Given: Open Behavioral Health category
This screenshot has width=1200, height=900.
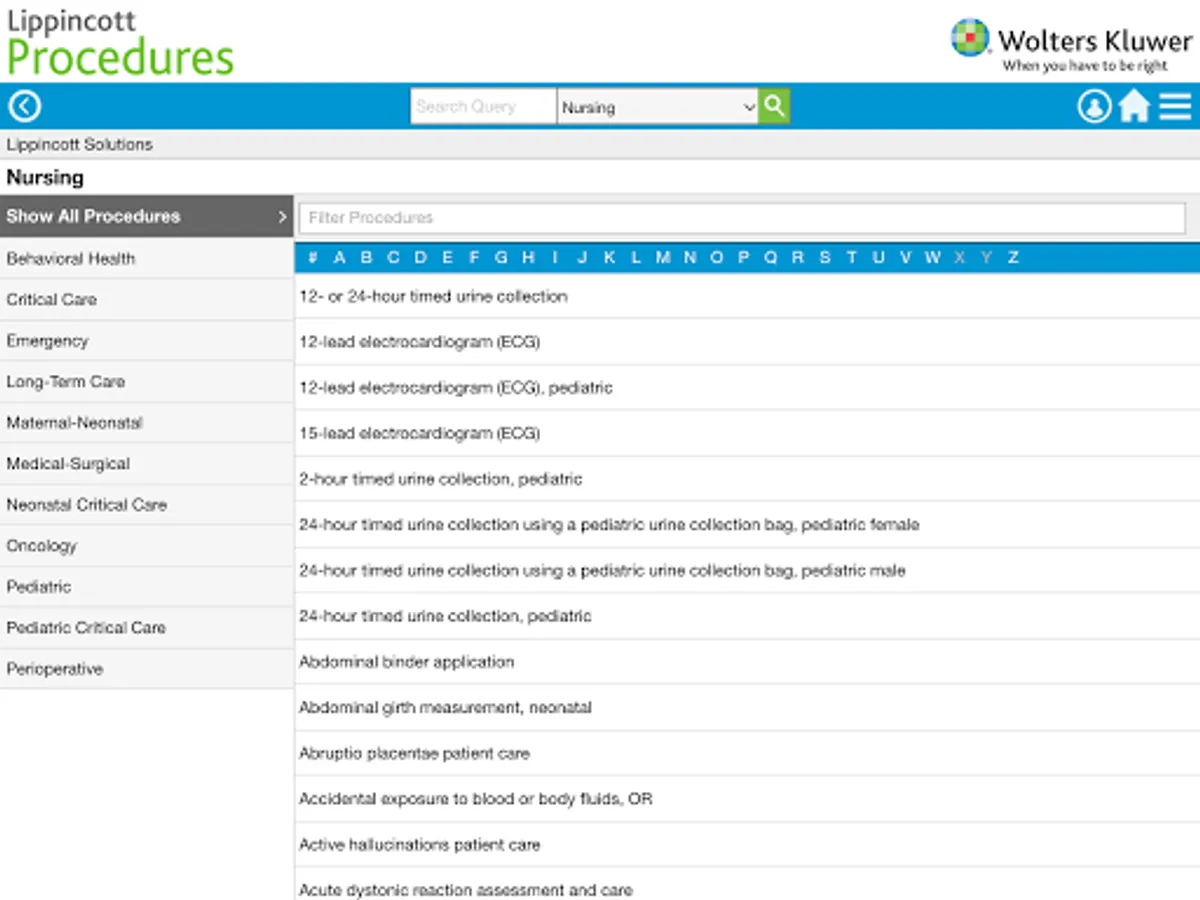Looking at the screenshot, I should (147, 258).
